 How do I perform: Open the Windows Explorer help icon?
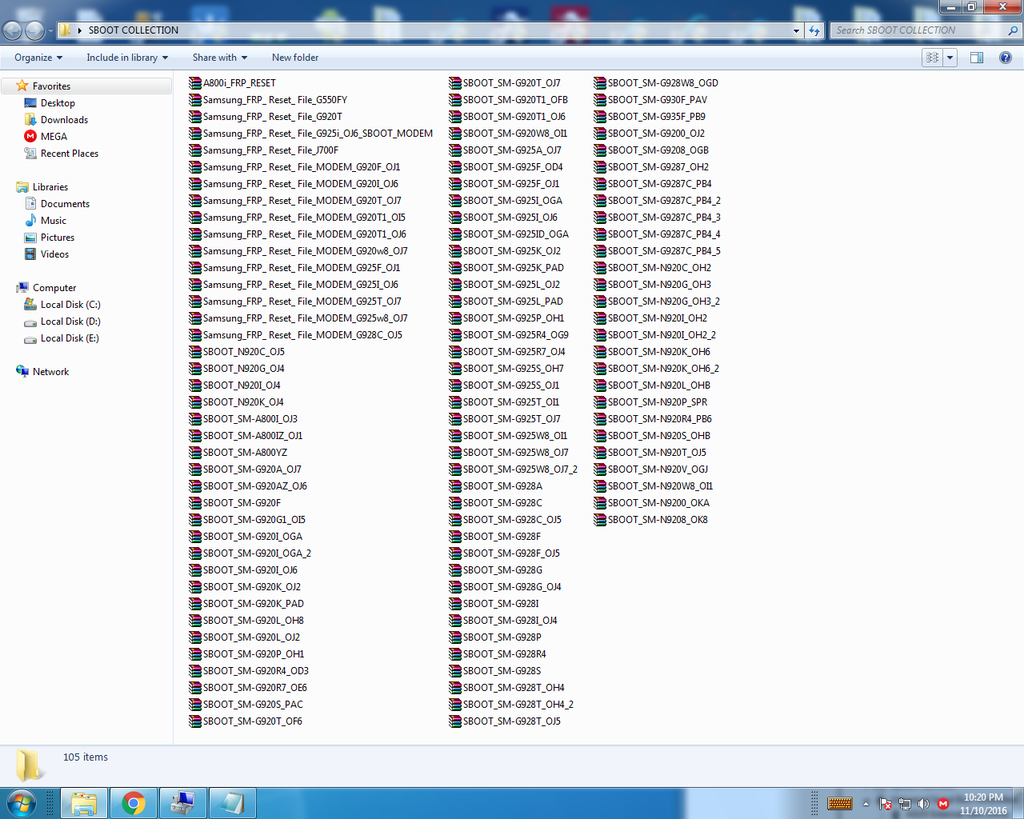(x=1006, y=58)
